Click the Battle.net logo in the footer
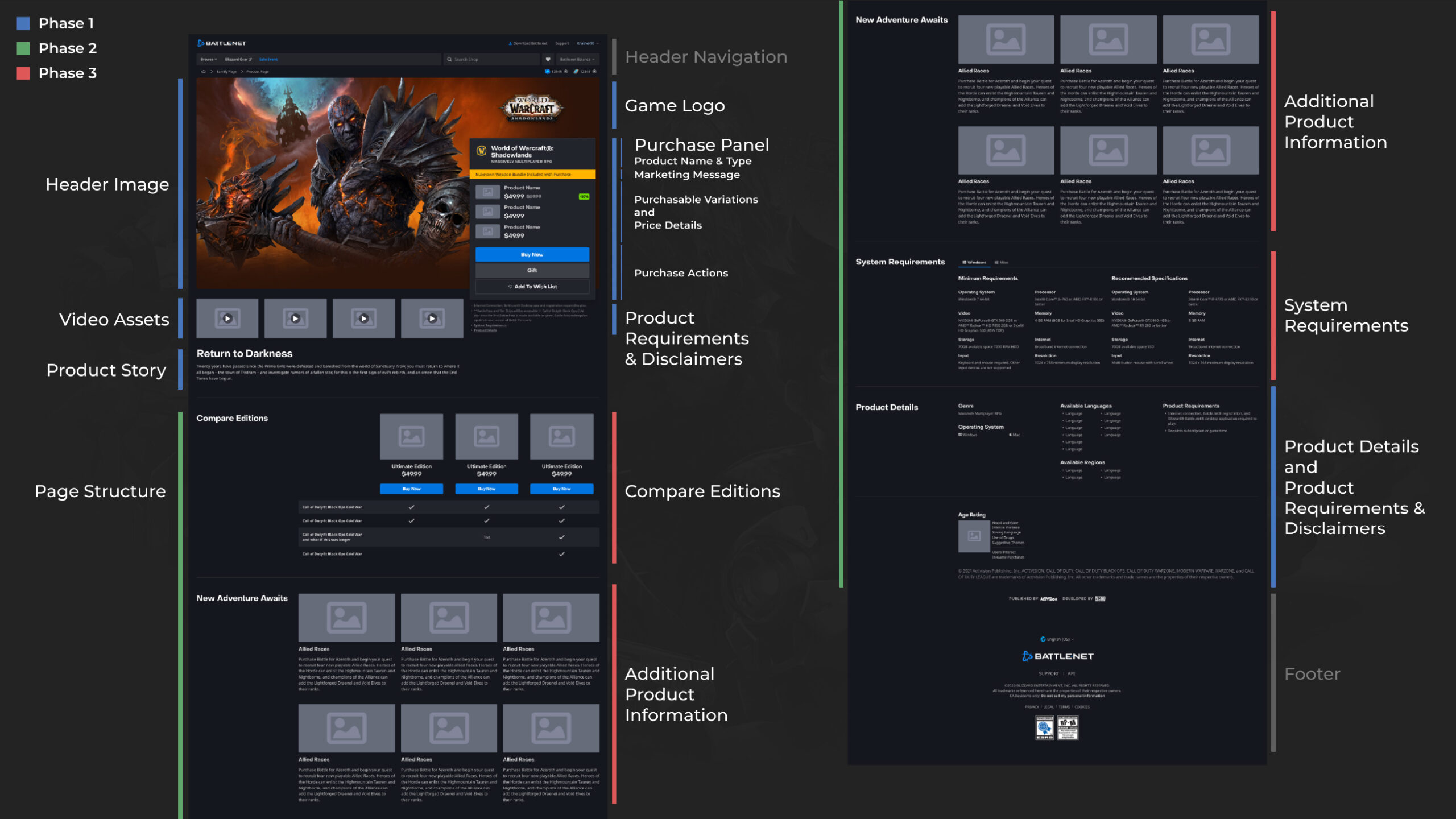The image size is (1456, 819). coord(1058,656)
